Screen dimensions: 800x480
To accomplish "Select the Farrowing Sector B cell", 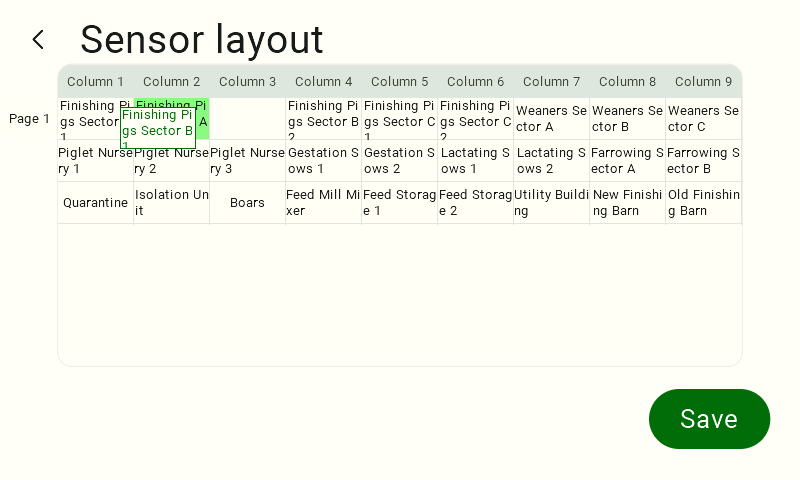I will [x=704, y=161].
